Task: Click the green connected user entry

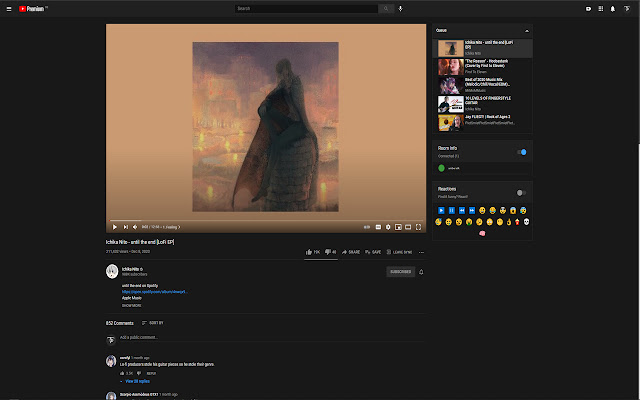Action: click(x=449, y=168)
